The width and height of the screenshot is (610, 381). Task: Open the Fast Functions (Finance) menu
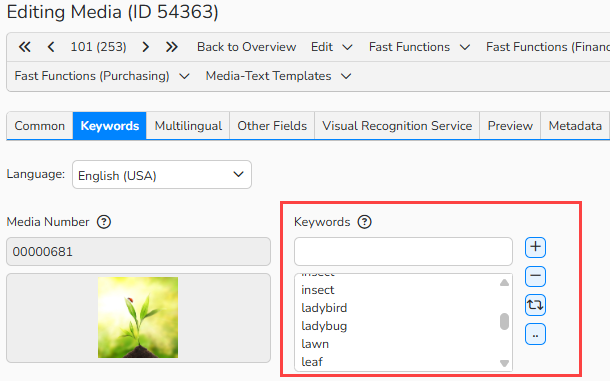click(x=548, y=47)
